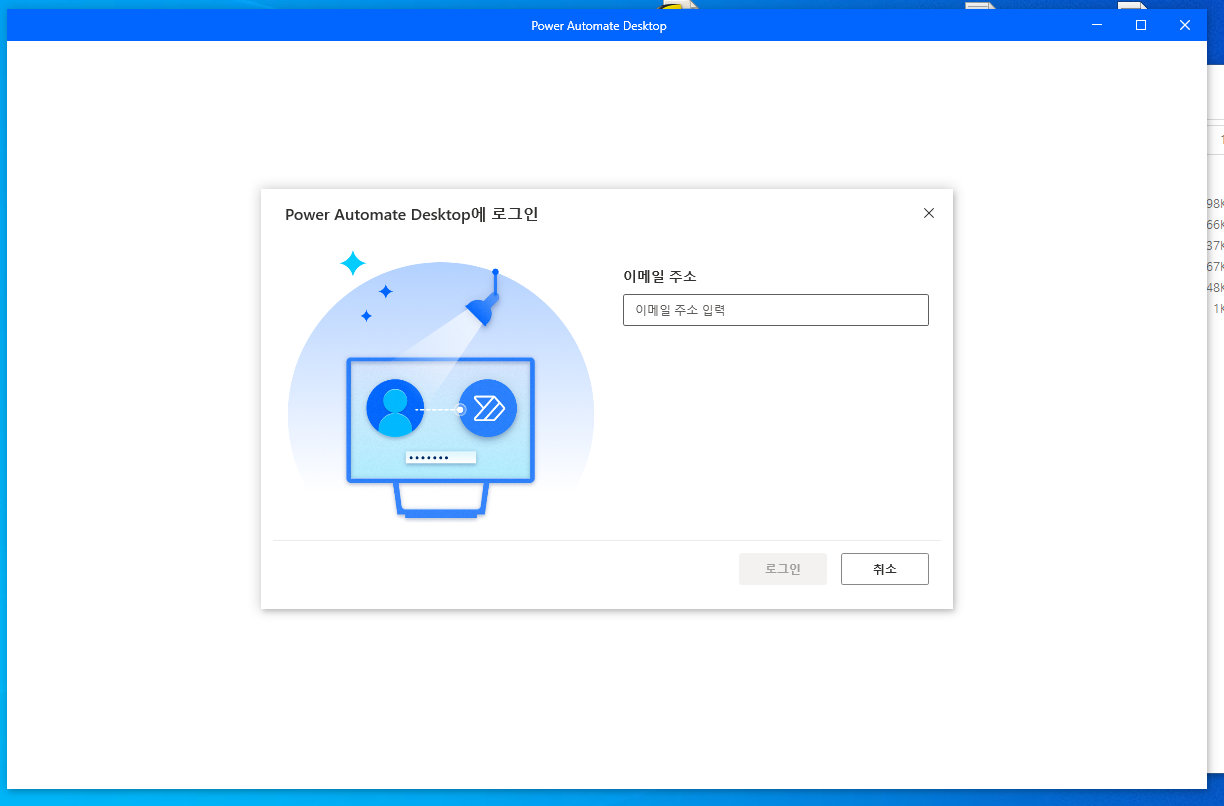Click the user avatar icon in illustration
Image resolution: width=1224 pixels, height=806 pixels.
[x=395, y=408]
